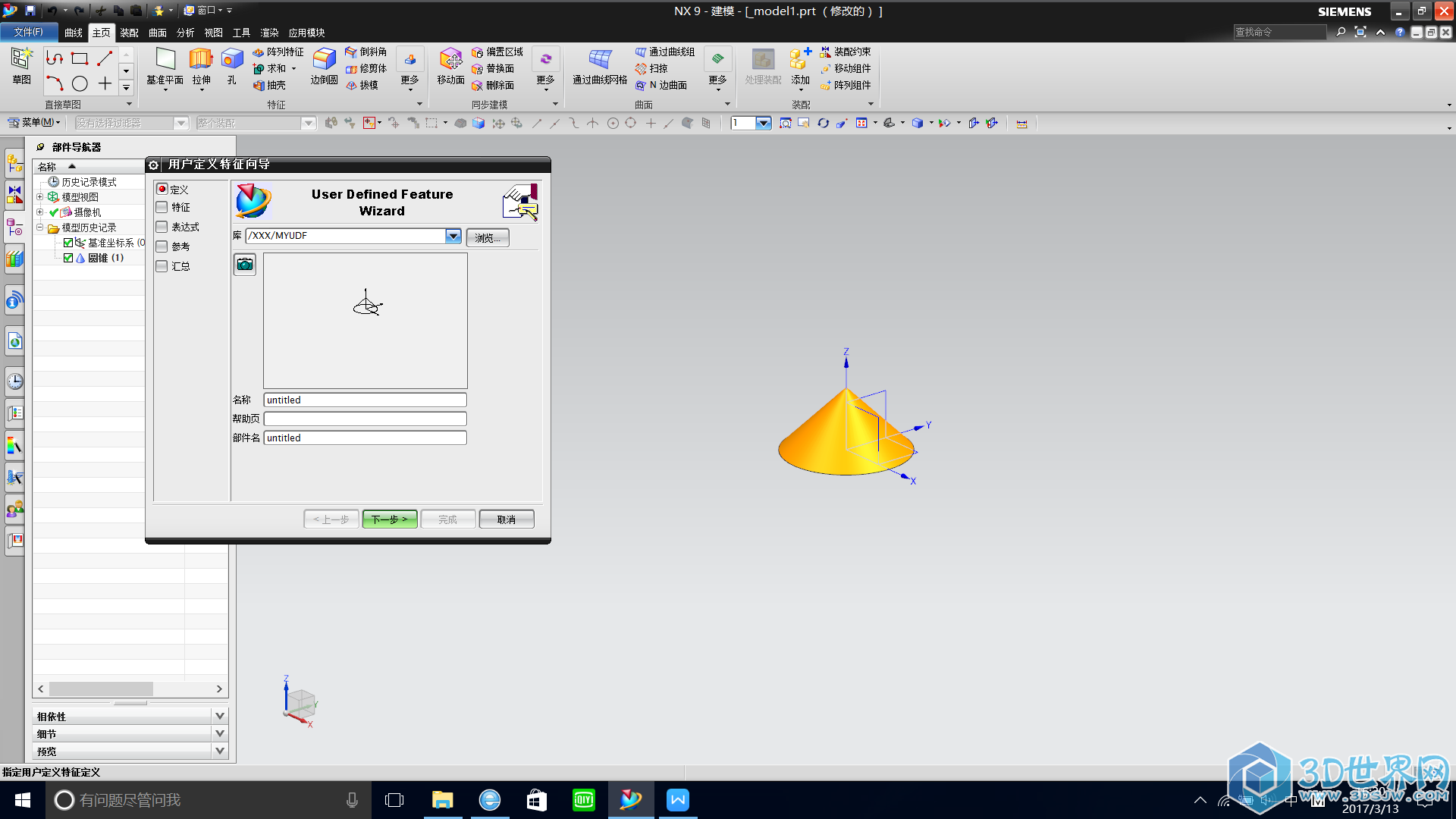Viewport: 1456px width, 819px height.
Task: Select the N-Sided Surface (N 边曲面) tool
Action: click(661, 85)
